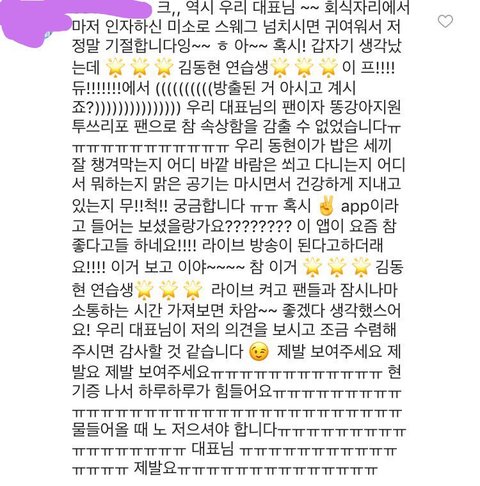Click the word 회식자리에서 on the first line

[x=367, y=8]
